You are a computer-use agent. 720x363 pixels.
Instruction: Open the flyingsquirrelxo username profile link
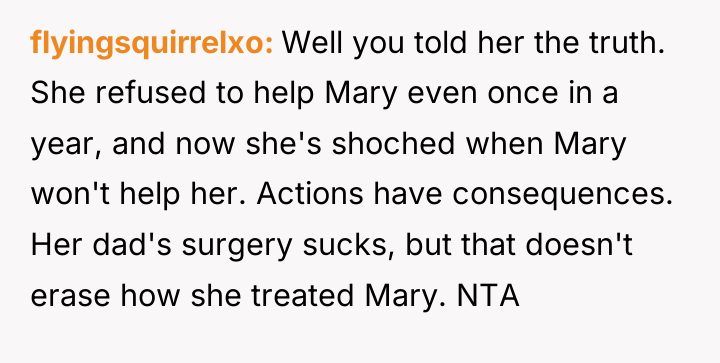[x=152, y=44]
